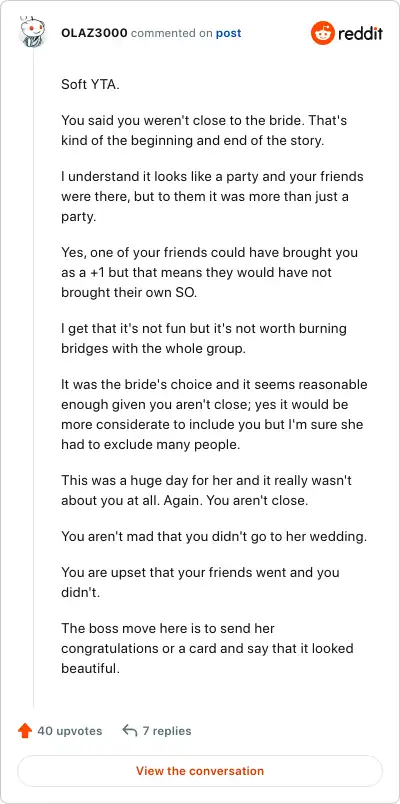This screenshot has width=400, height=804.
Task: Click the "Soft YTA." opening line
Action: click(90, 84)
